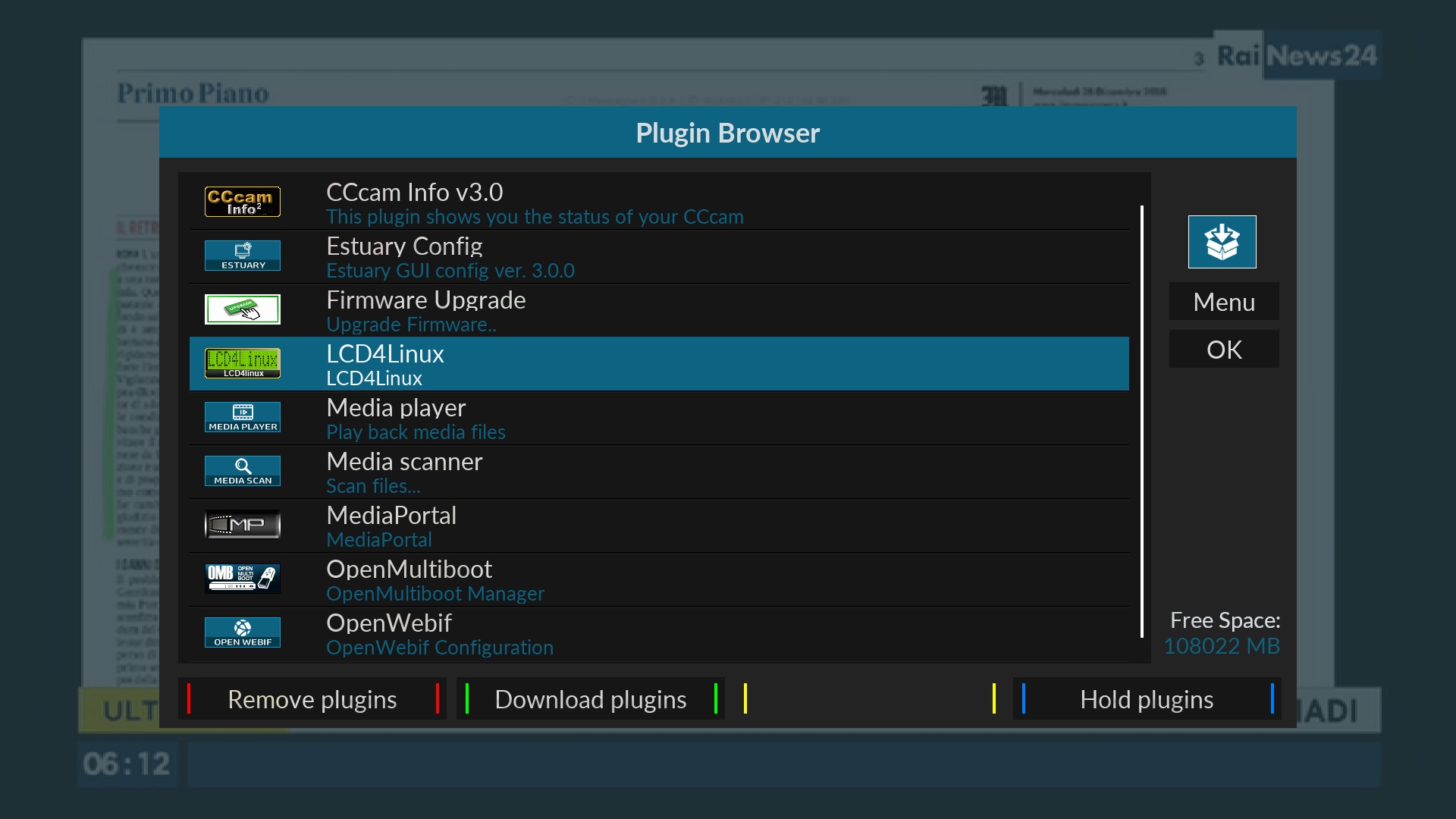Select the OpenMultiboot plugin title
The image size is (1456, 819).
(409, 570)
